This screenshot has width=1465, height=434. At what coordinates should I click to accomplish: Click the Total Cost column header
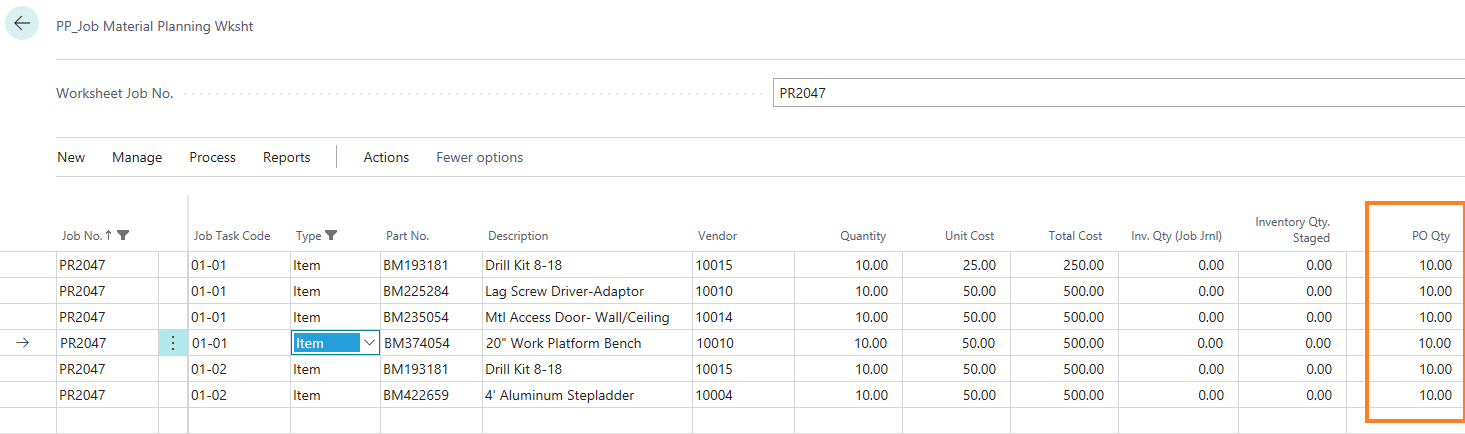1075,236
